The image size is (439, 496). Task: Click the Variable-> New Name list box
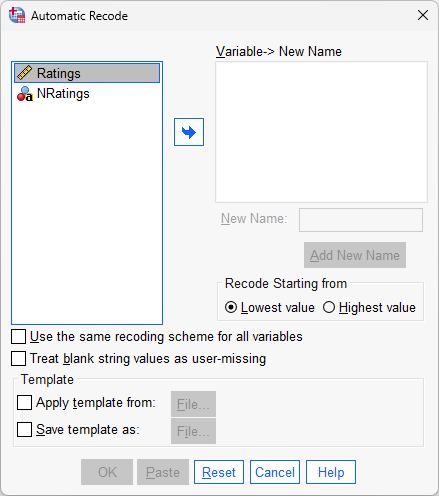321,132
